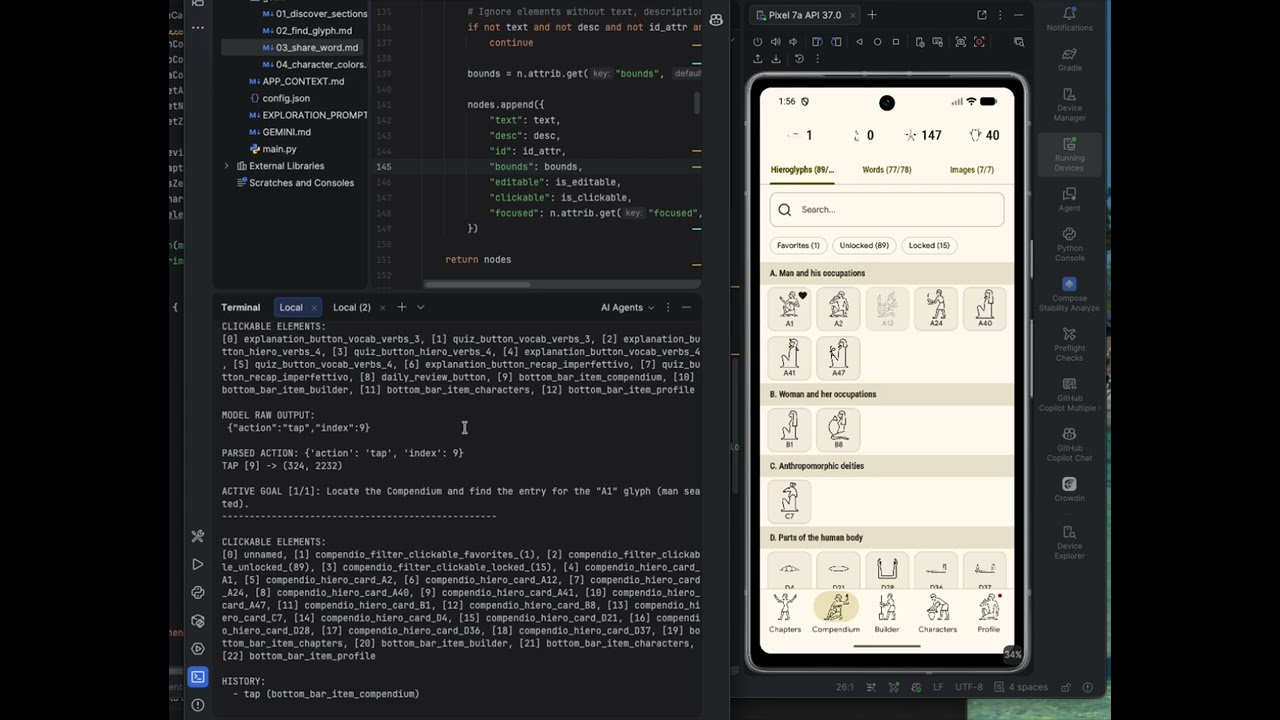Viewport: 1280px width, 720px height.
Task: Select the Running Devices tool window
Action: [x=1069, y=155]
